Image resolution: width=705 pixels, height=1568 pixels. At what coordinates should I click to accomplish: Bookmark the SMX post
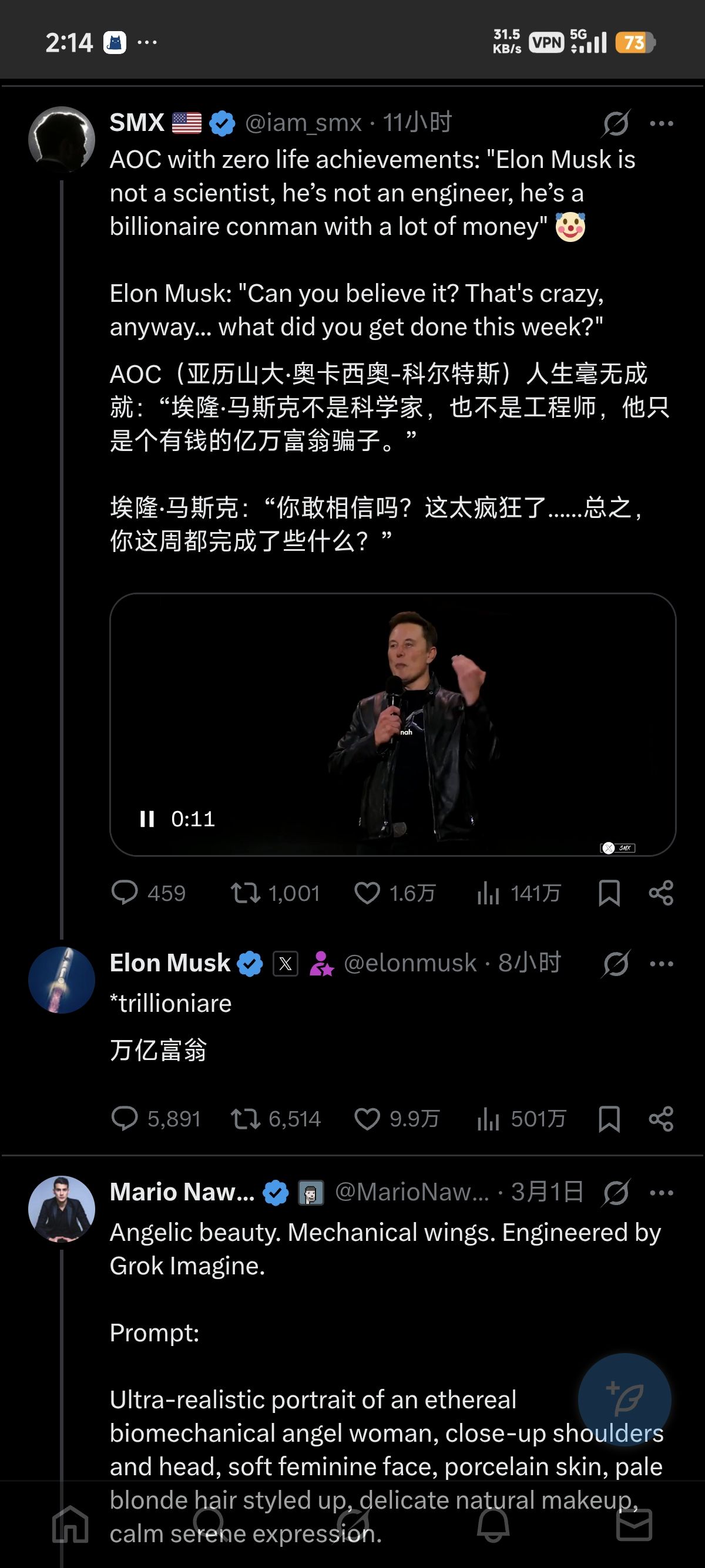click(x=609, y=893)
